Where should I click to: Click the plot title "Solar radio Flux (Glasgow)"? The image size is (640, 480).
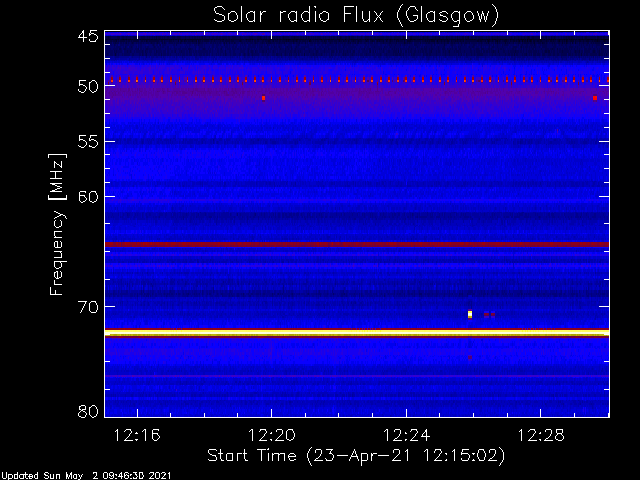[x=356, y=15]
